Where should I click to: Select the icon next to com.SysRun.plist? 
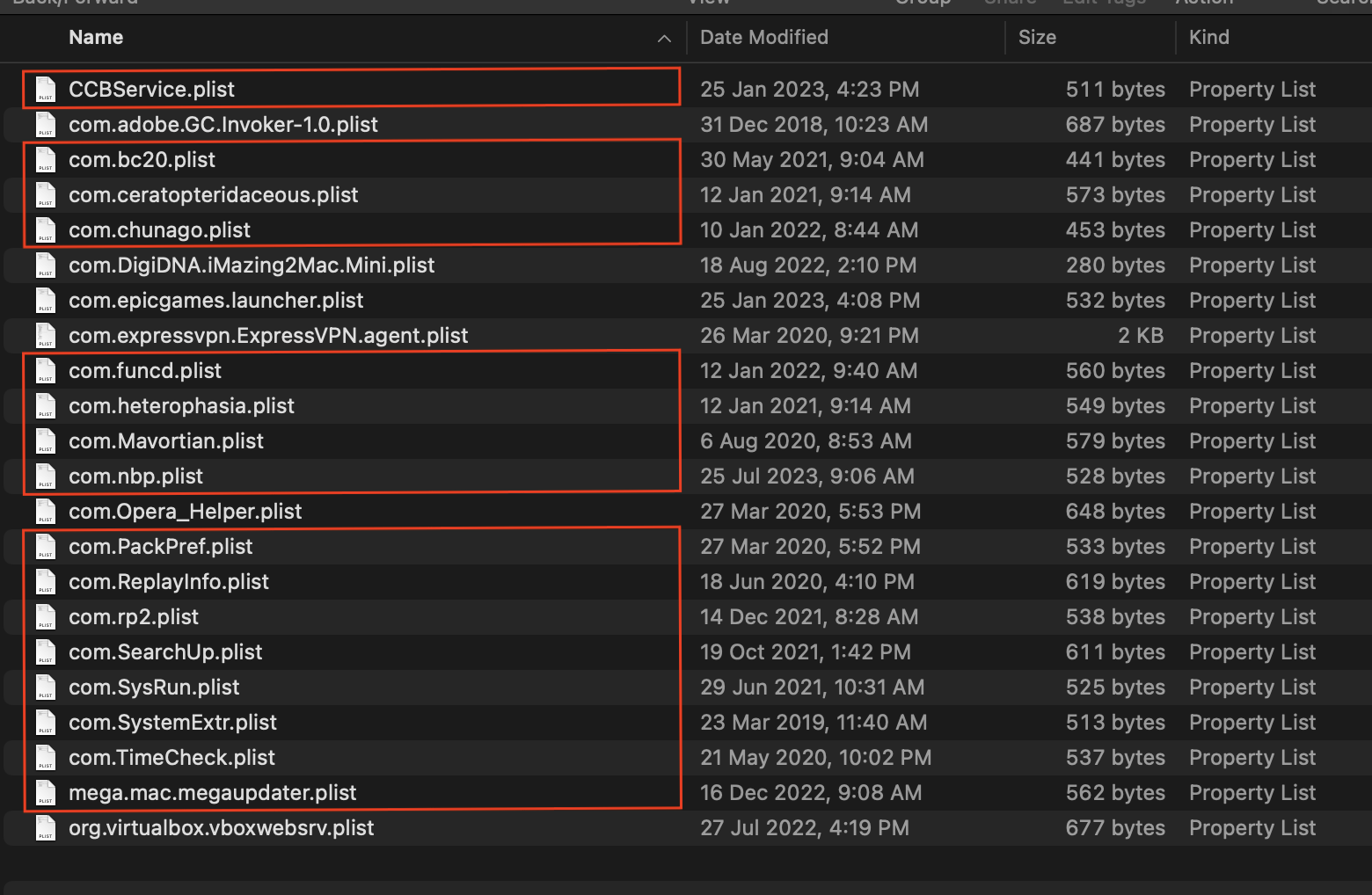click(x=46, y=687)
